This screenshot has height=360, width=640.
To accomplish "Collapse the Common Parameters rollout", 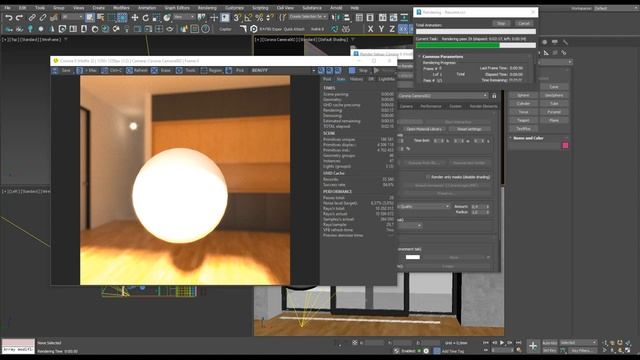I will click(442, 56).
